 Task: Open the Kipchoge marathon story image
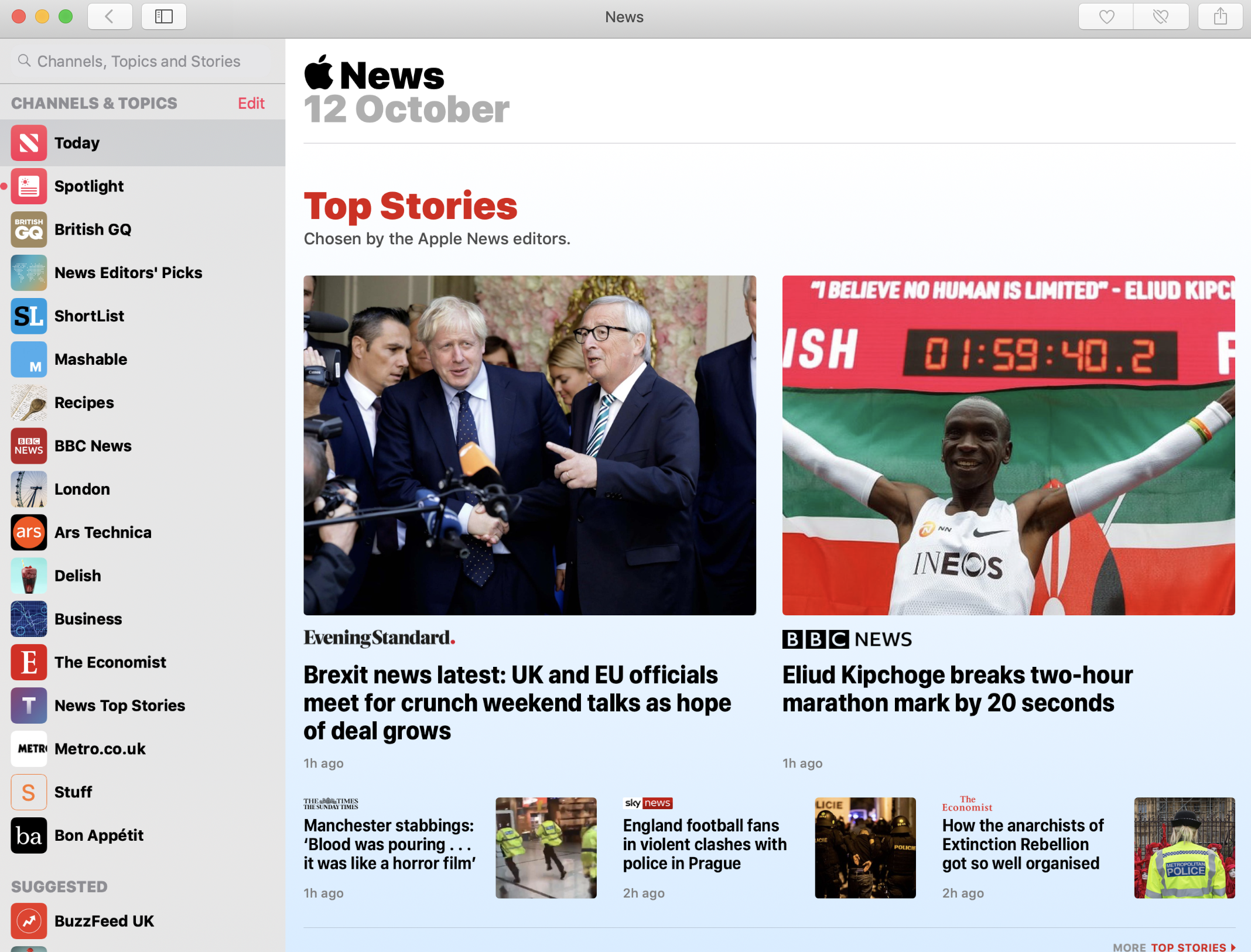tap(1008, 445)
